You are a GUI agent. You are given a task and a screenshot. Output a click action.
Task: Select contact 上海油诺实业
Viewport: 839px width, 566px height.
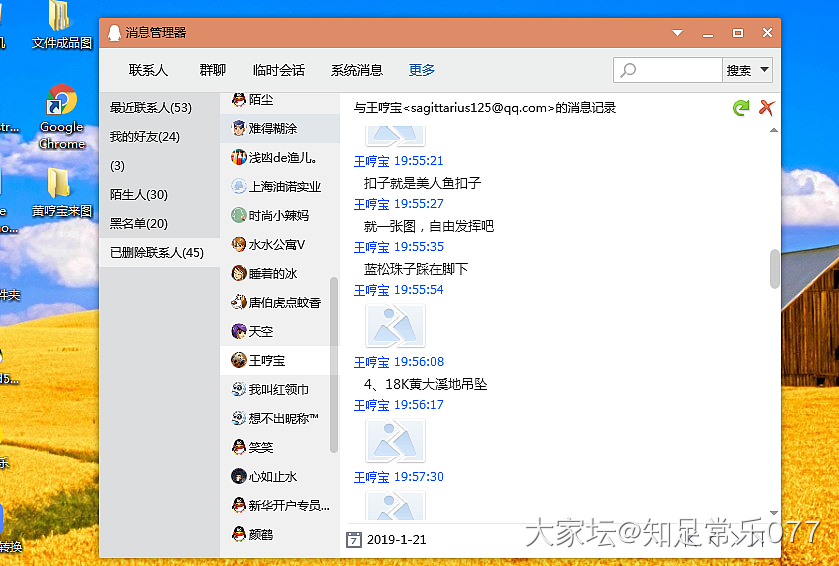coord(284,187)
